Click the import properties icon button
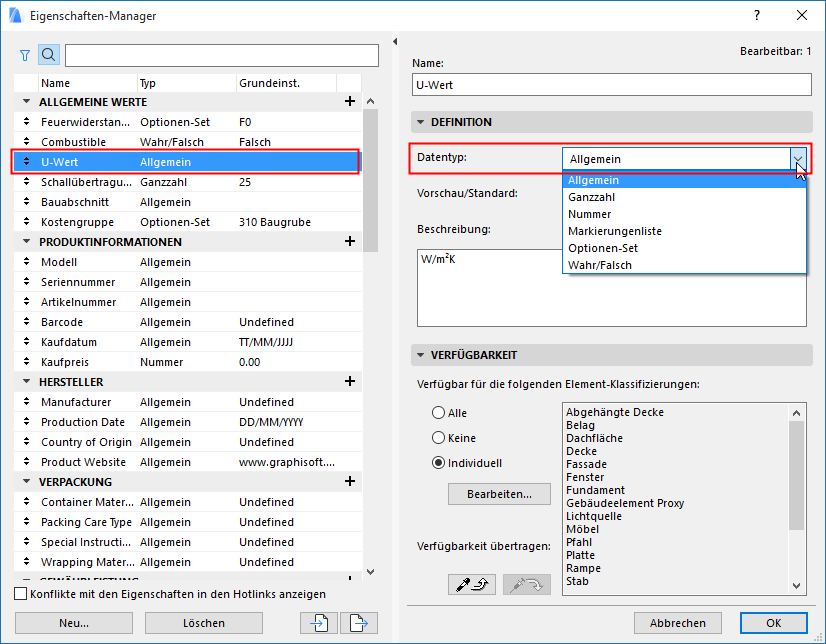This screenshot has width=826, height=644. (x=319, y=623)
